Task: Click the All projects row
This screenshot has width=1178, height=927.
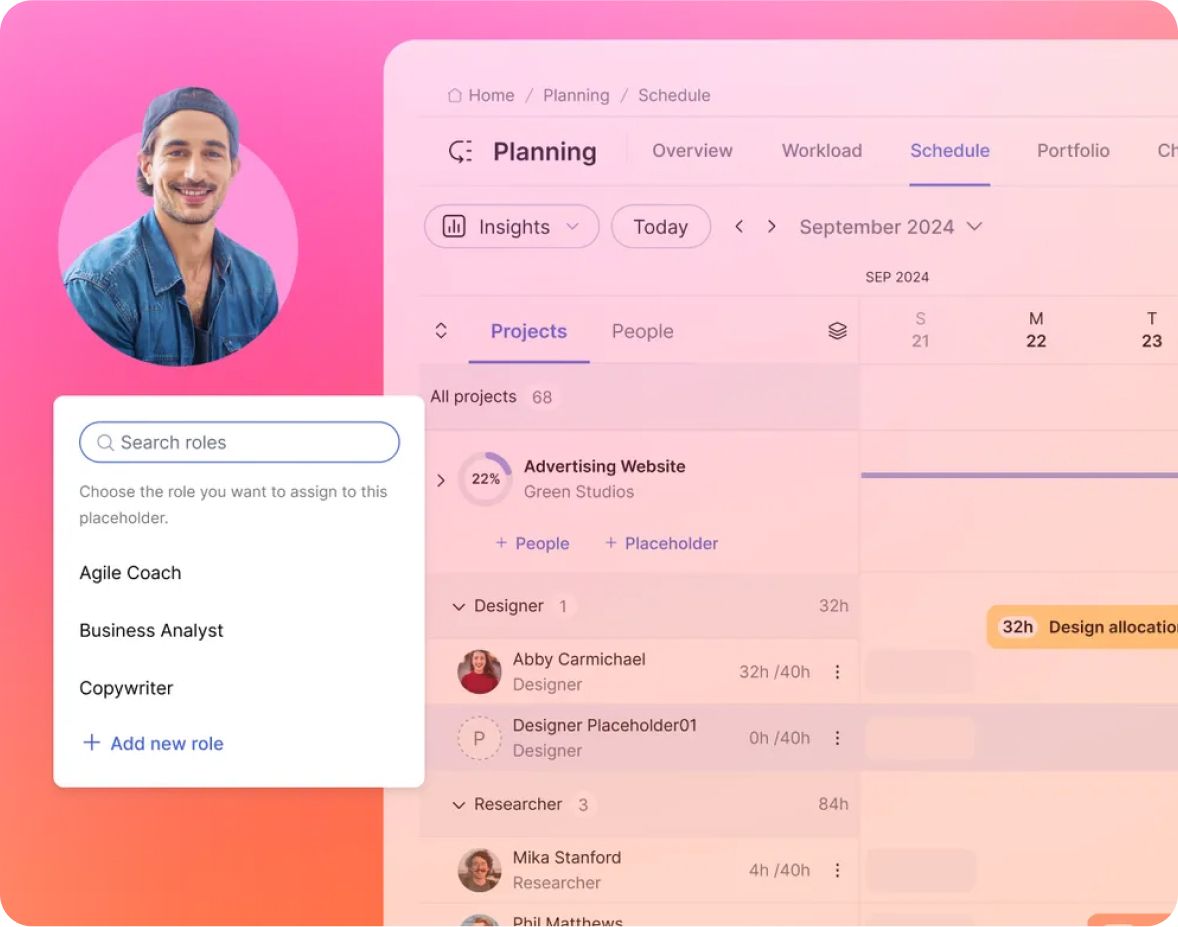Action: coord(639,397)
